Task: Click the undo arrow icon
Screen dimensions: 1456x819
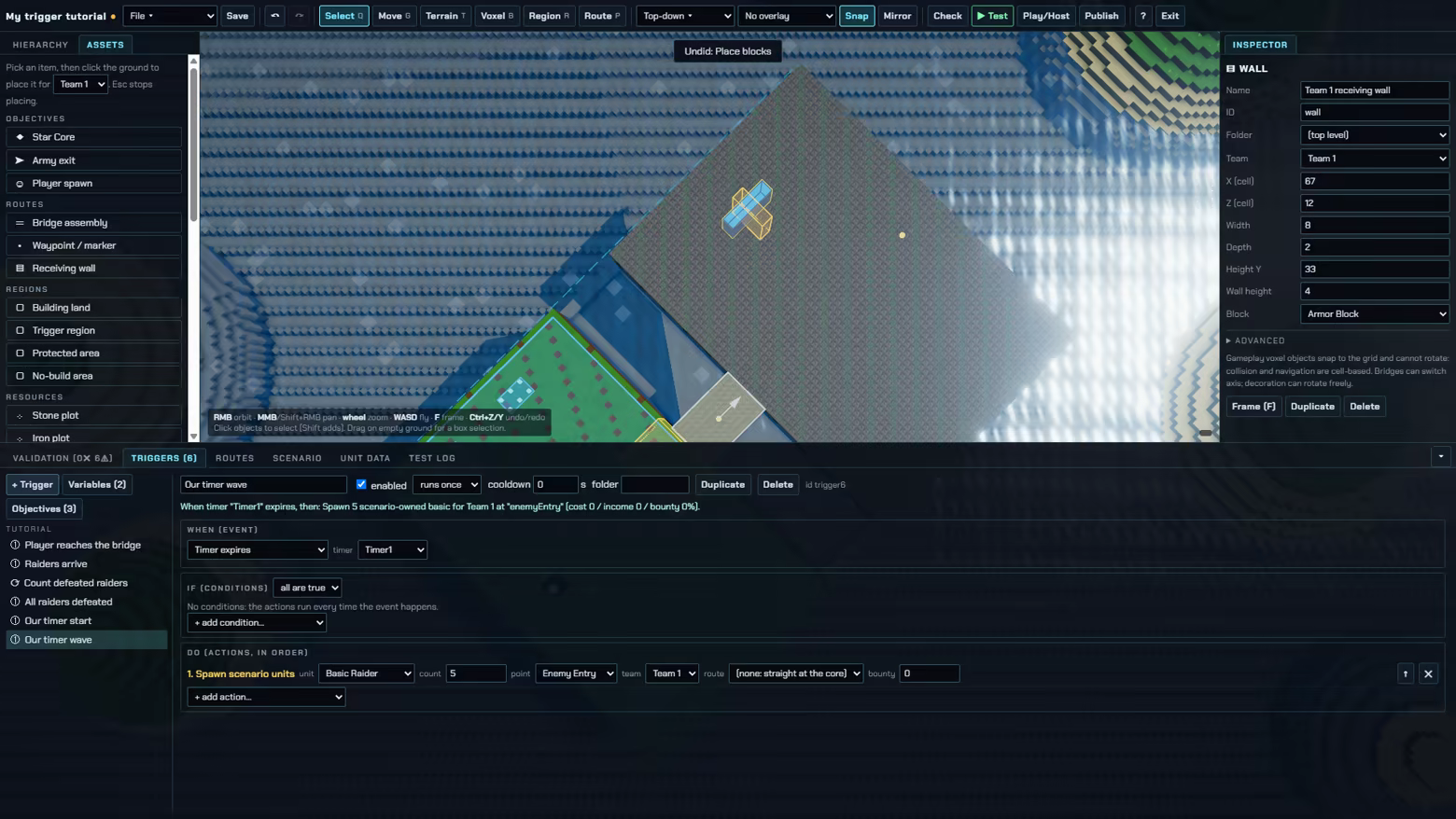Action: click(x=274, y=16)
